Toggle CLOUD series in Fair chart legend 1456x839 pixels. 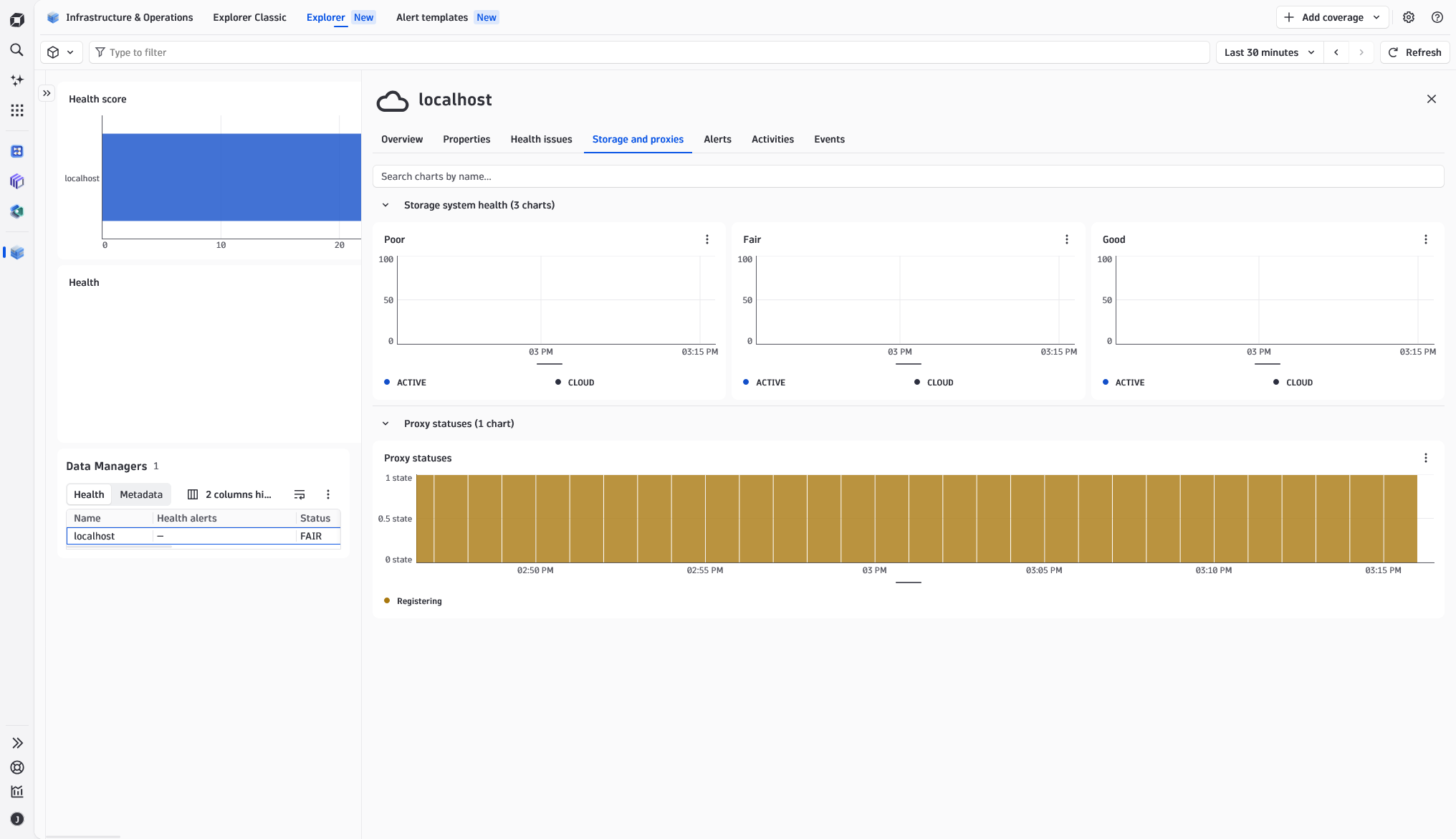[934, 383]
